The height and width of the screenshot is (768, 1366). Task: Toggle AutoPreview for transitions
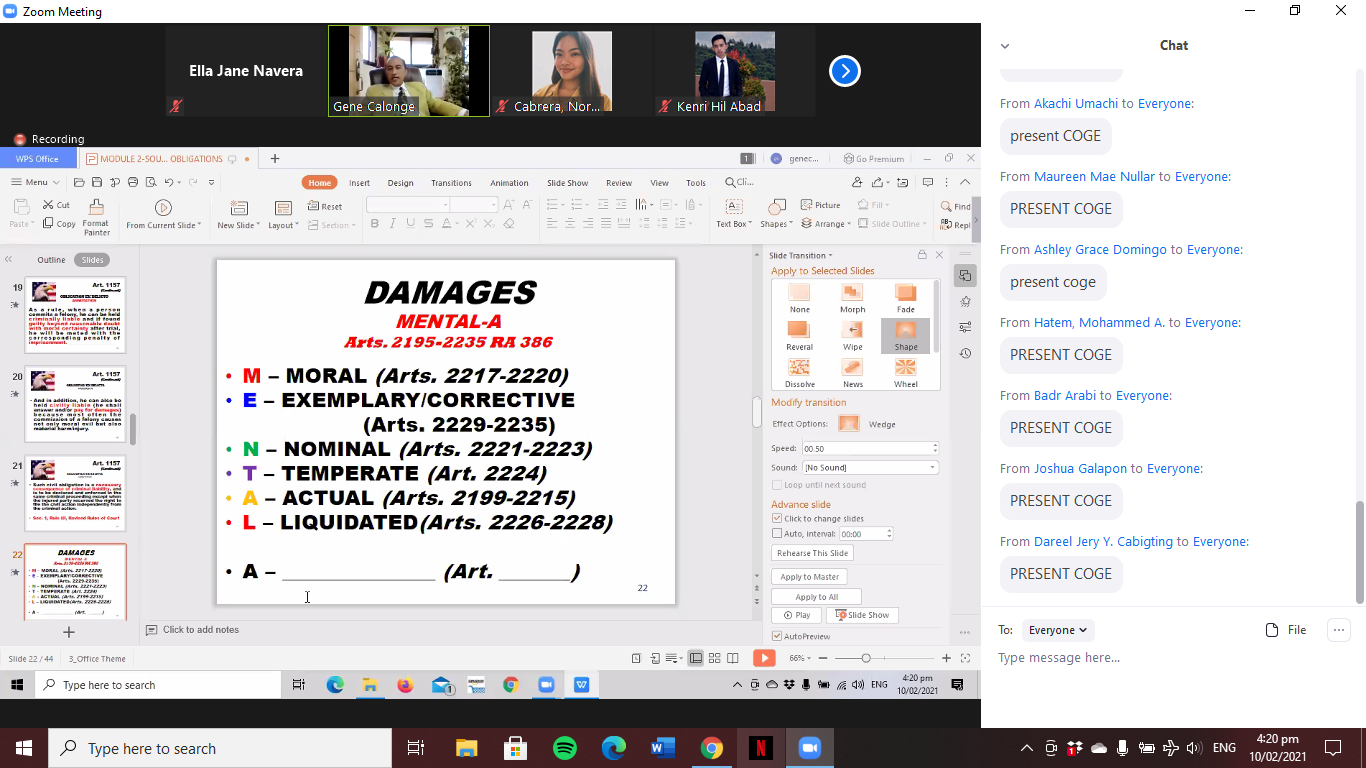coord(776,636)
